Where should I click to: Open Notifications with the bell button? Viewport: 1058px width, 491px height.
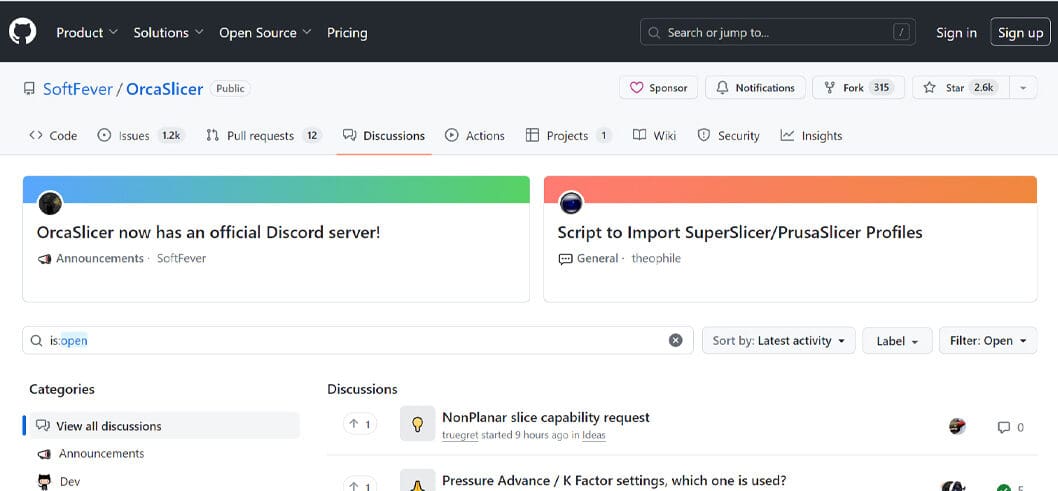point(755,88)
